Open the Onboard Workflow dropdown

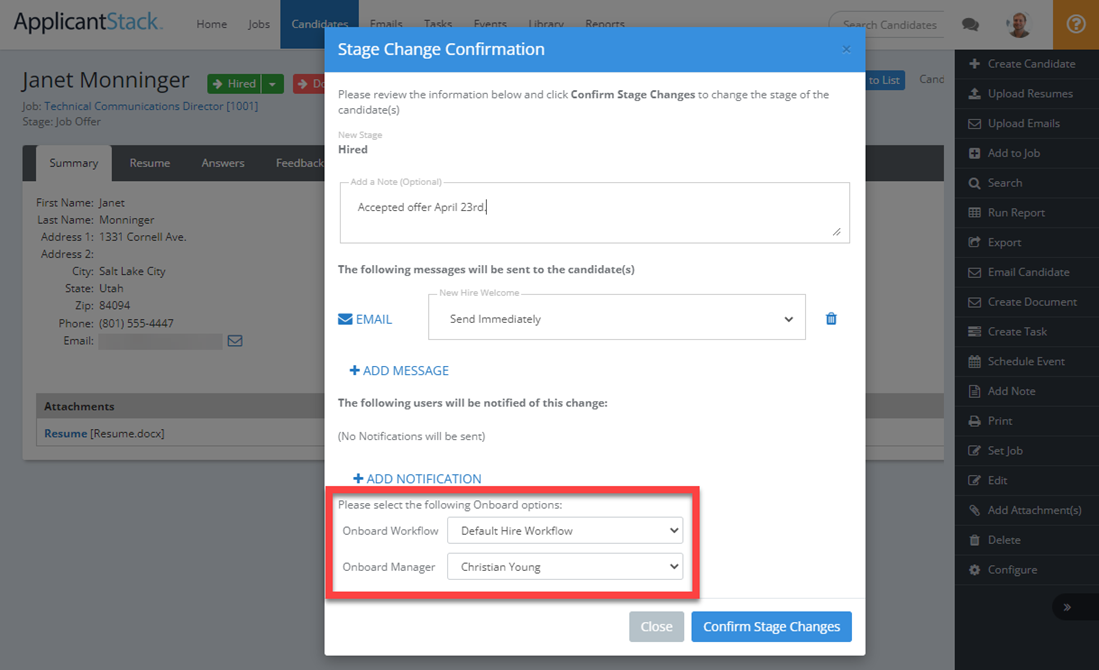(x=565, y=530)
